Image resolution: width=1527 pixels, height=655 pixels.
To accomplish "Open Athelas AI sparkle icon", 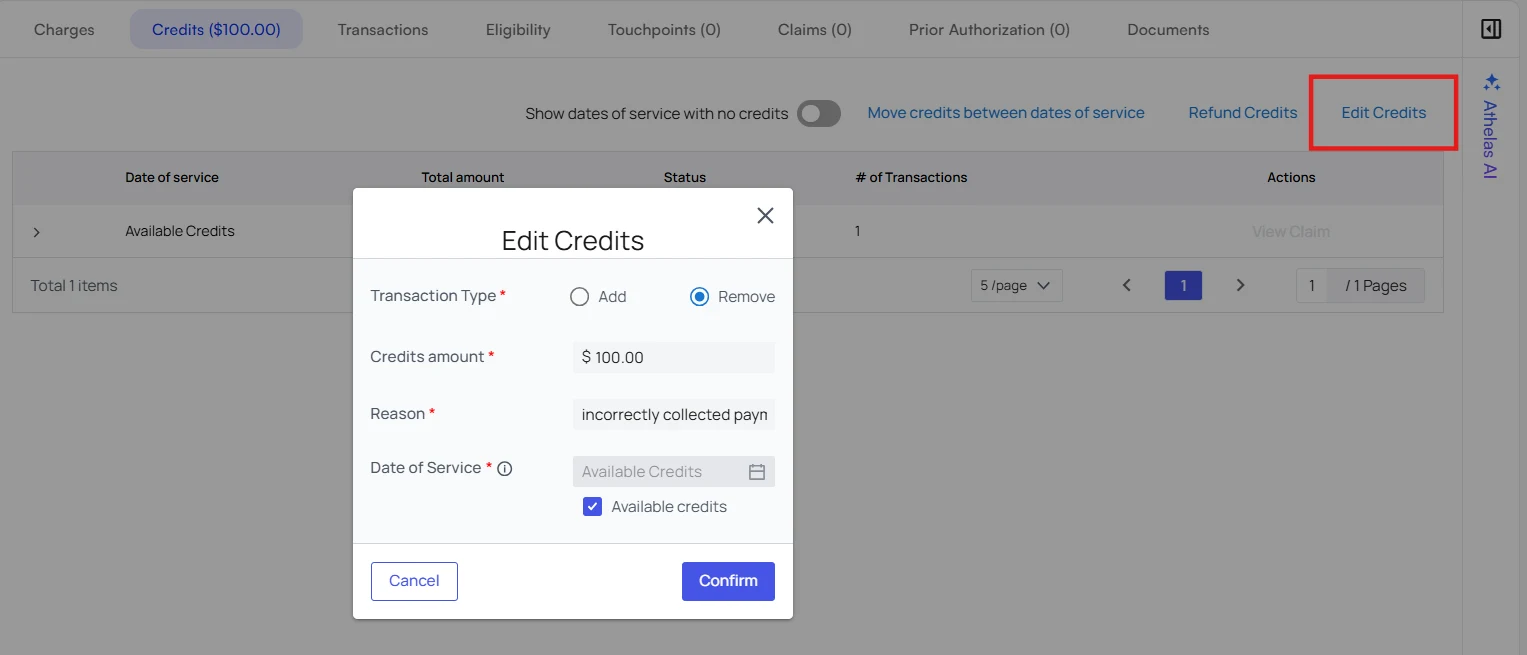I will click(x=1491, y=82).
